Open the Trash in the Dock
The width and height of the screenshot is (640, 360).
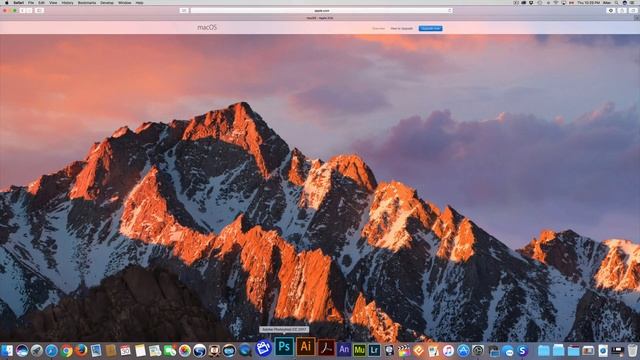[633, 351]
